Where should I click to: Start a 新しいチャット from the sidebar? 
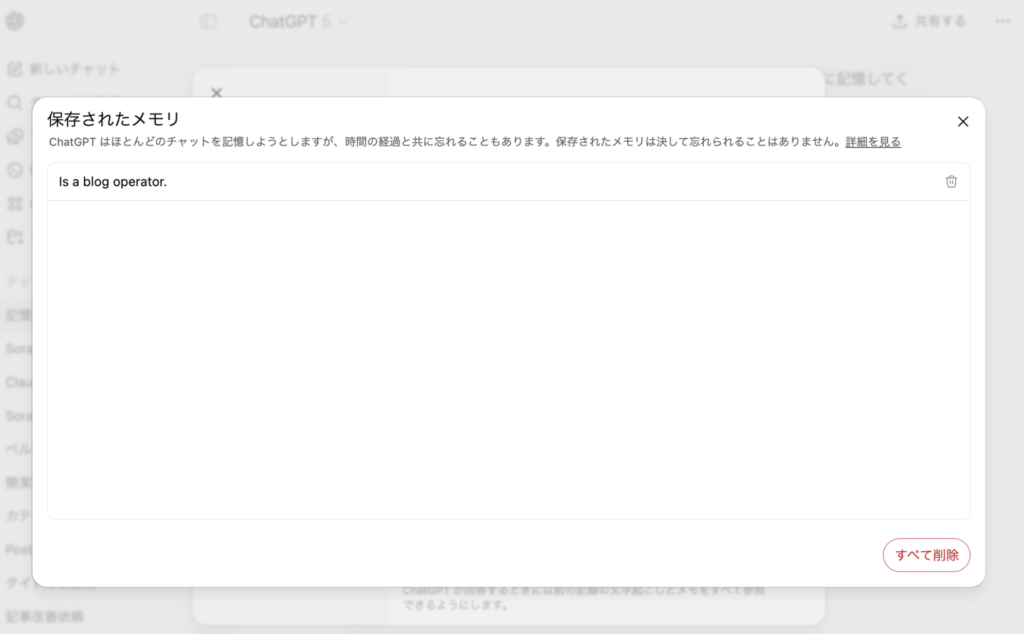(x=64, y=69)
